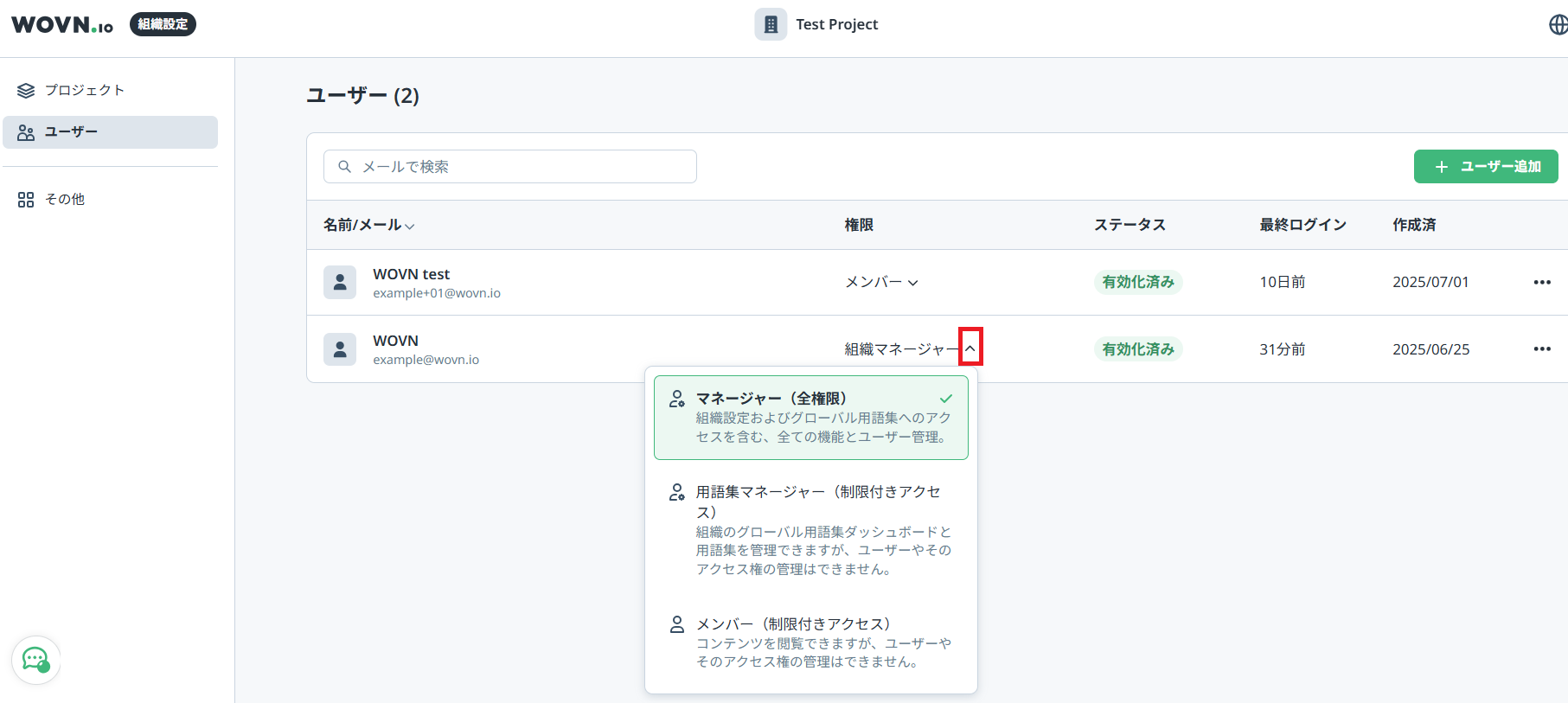1568x703 pixels.
Task: Focus the メールで検索 search field
Action: click(510, 166)
